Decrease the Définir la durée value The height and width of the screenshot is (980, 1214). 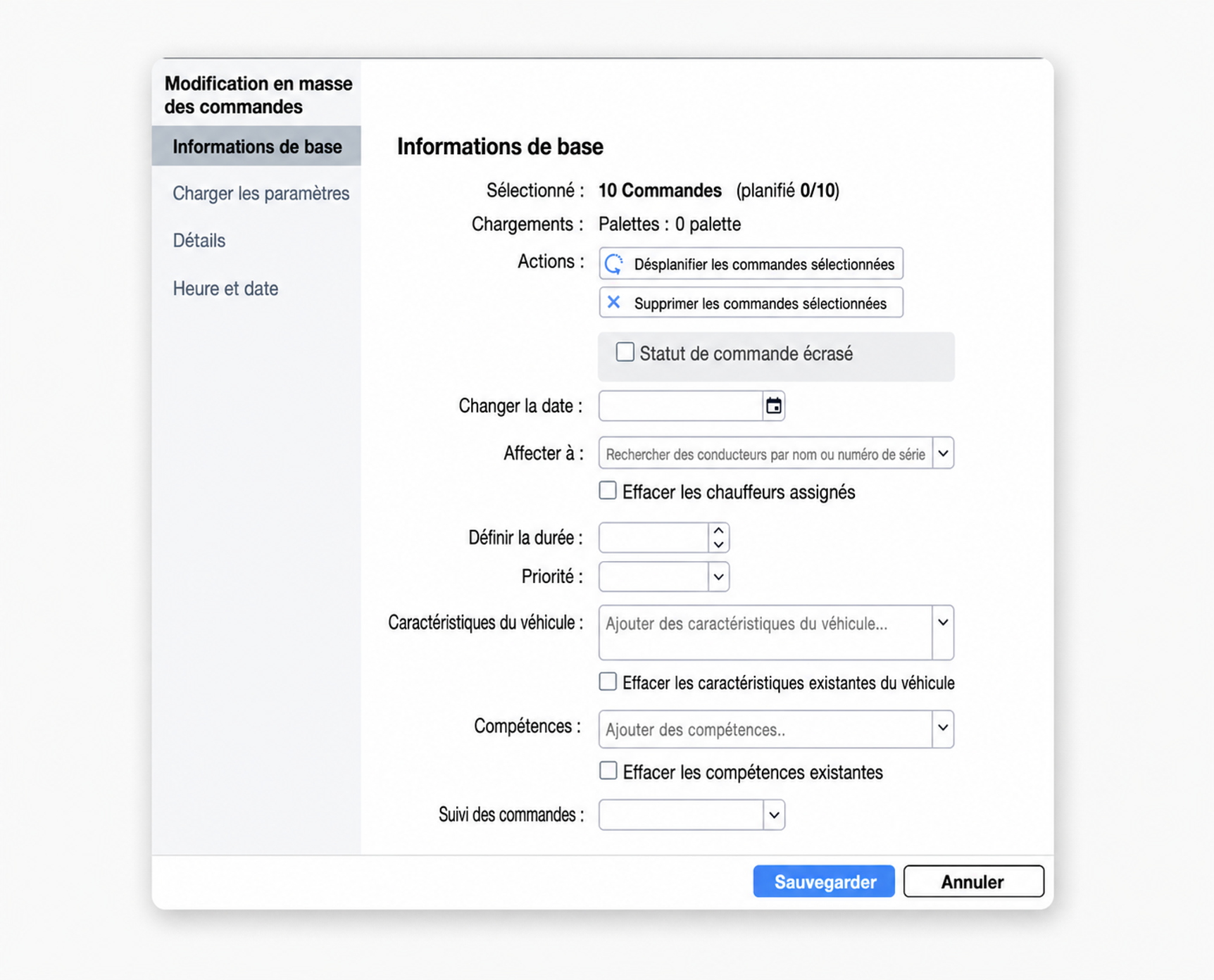(718, 544)
